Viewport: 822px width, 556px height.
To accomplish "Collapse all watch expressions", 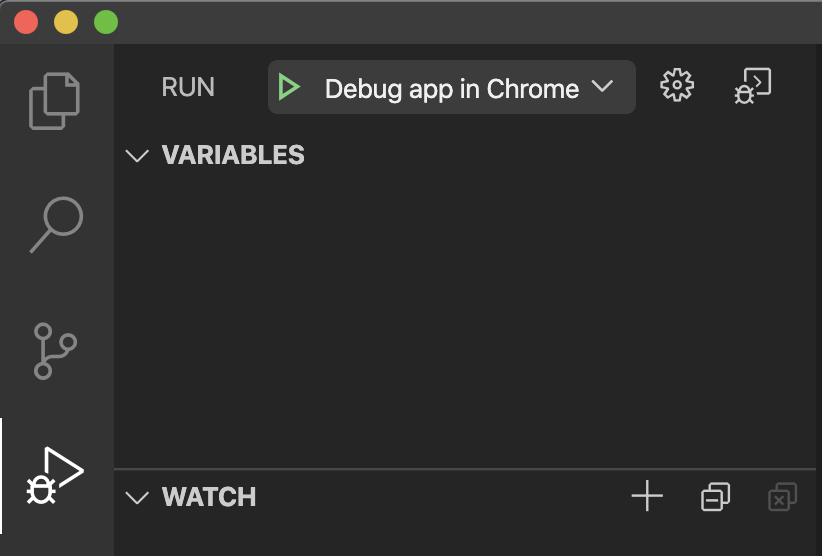I will coord(716,496).
